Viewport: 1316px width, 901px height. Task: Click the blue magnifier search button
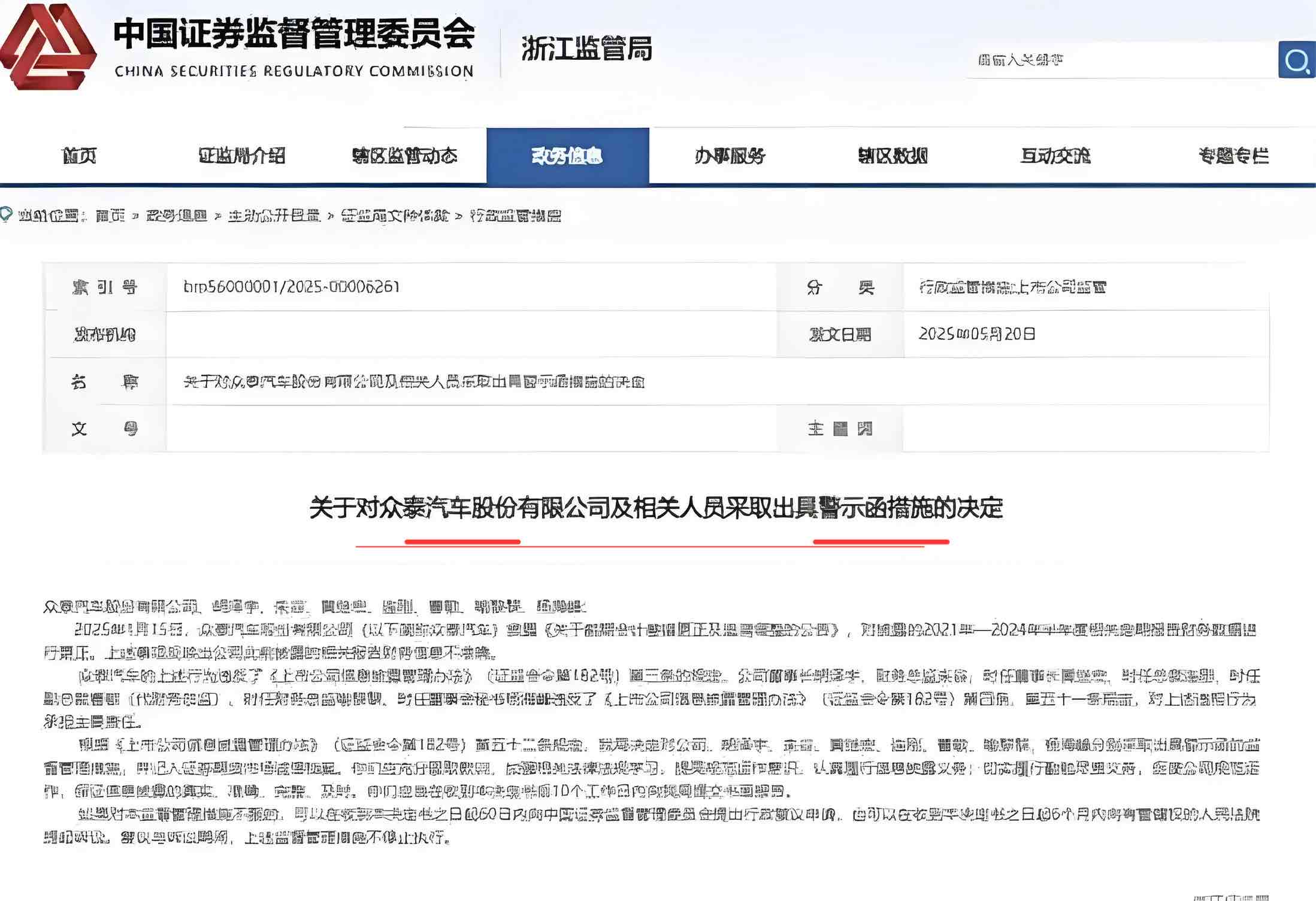[x=1296, y=60]
